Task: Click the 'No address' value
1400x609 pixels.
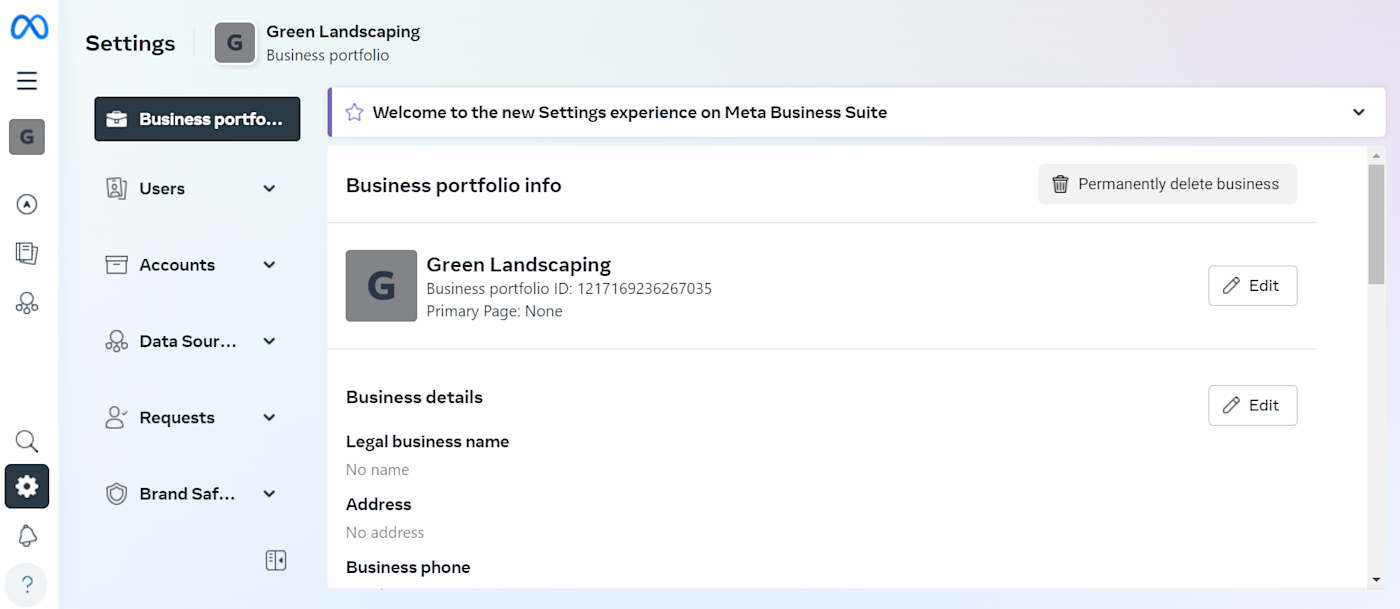Action: coord(385,532)
